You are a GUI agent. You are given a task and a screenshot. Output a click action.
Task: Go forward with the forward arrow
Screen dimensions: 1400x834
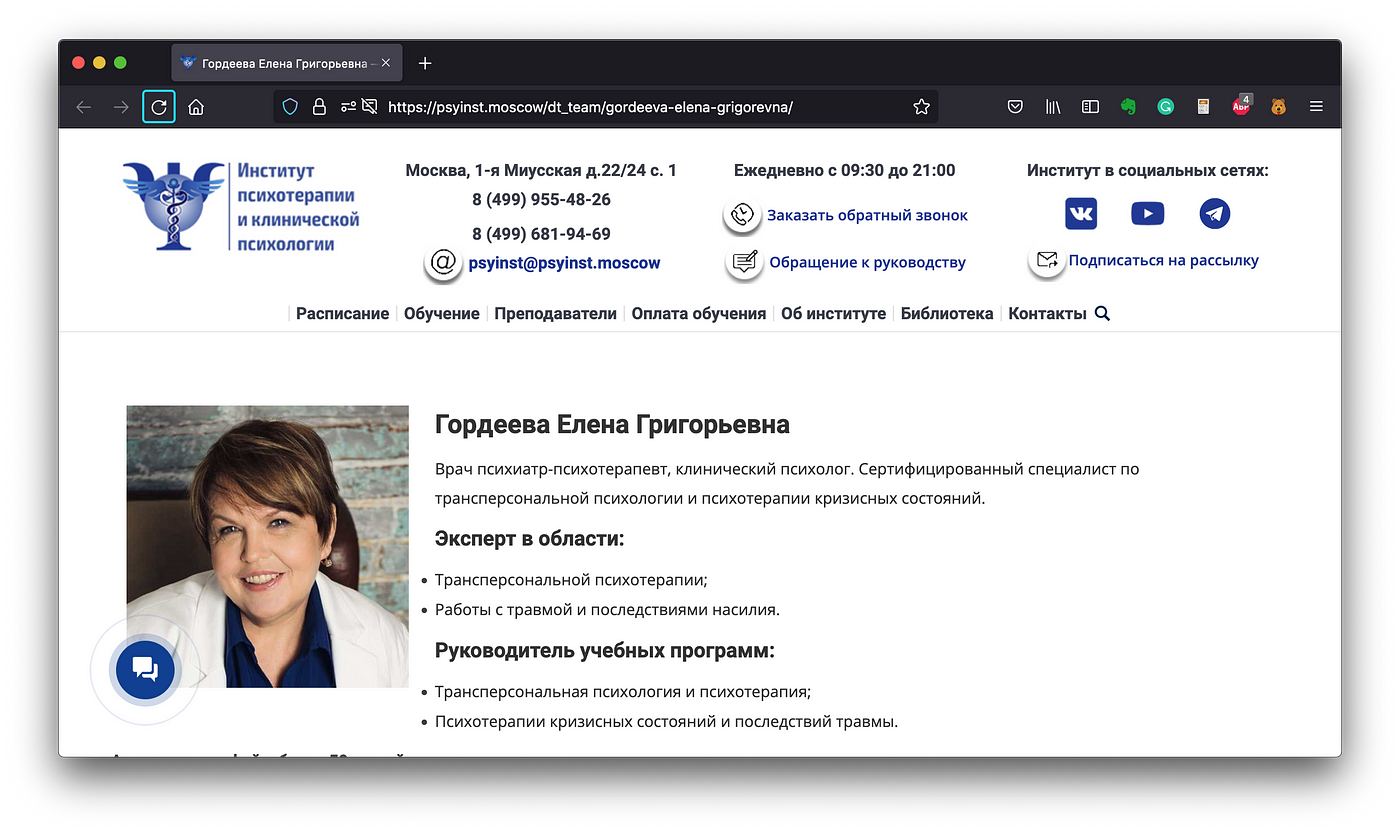coord(121,107)
